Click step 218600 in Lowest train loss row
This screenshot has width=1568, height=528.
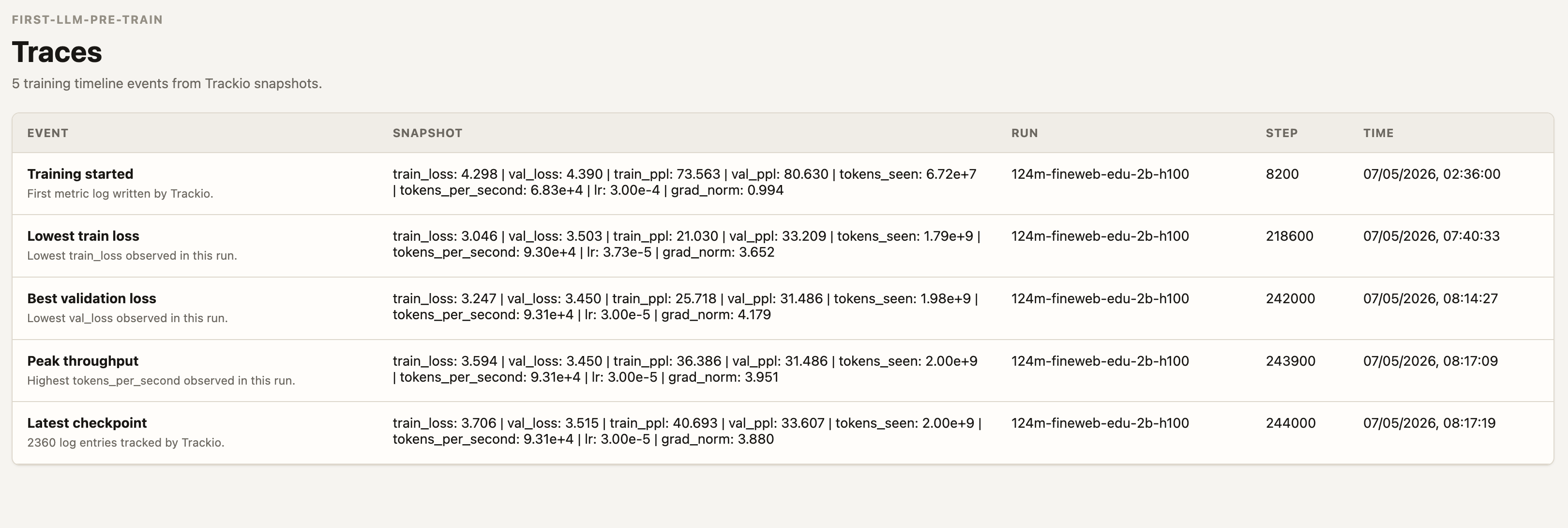1289,236
